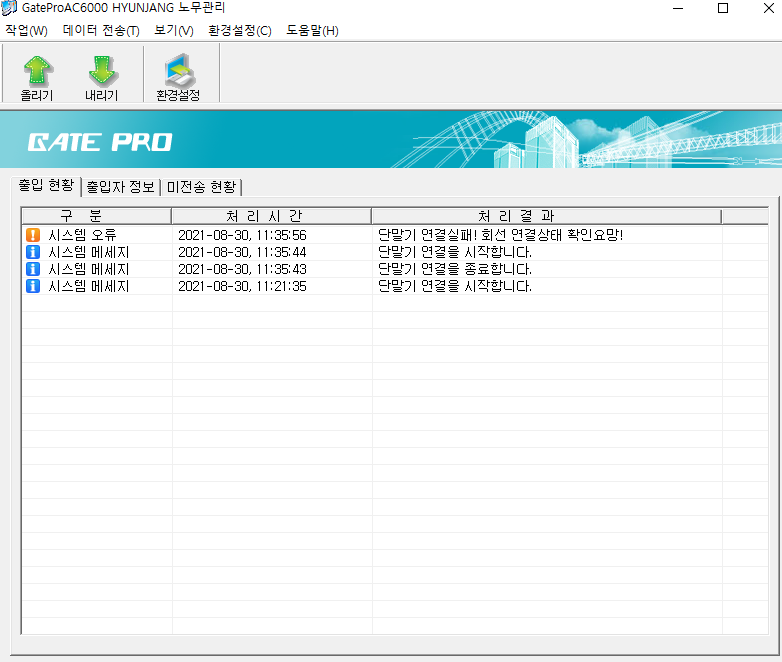This screenshot has width=782, height=662.
Task: Click the info icon in the 11:35:43 row
Action: click(x=33, y=269)
